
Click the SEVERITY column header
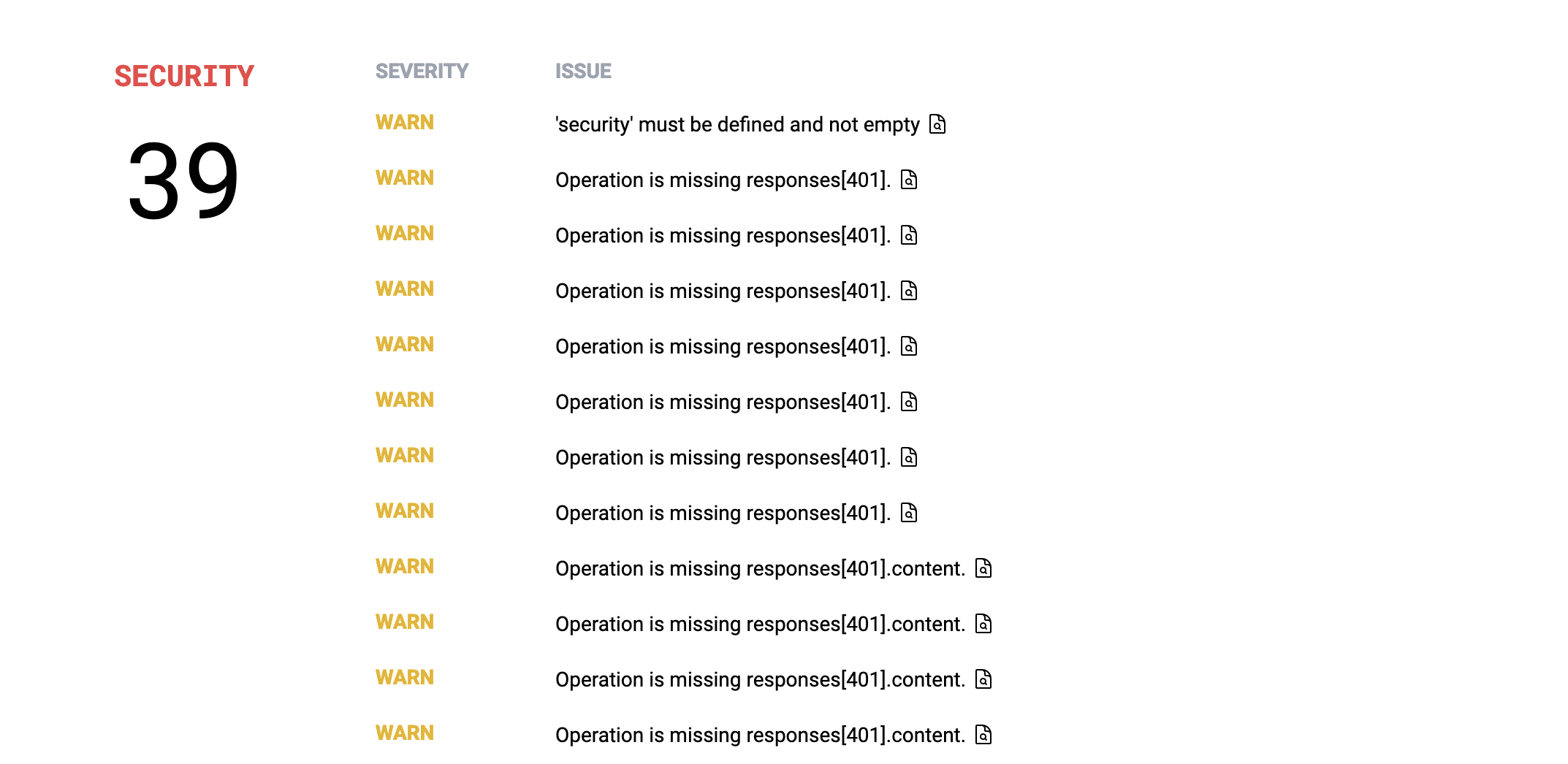click(x=422, y=71)
